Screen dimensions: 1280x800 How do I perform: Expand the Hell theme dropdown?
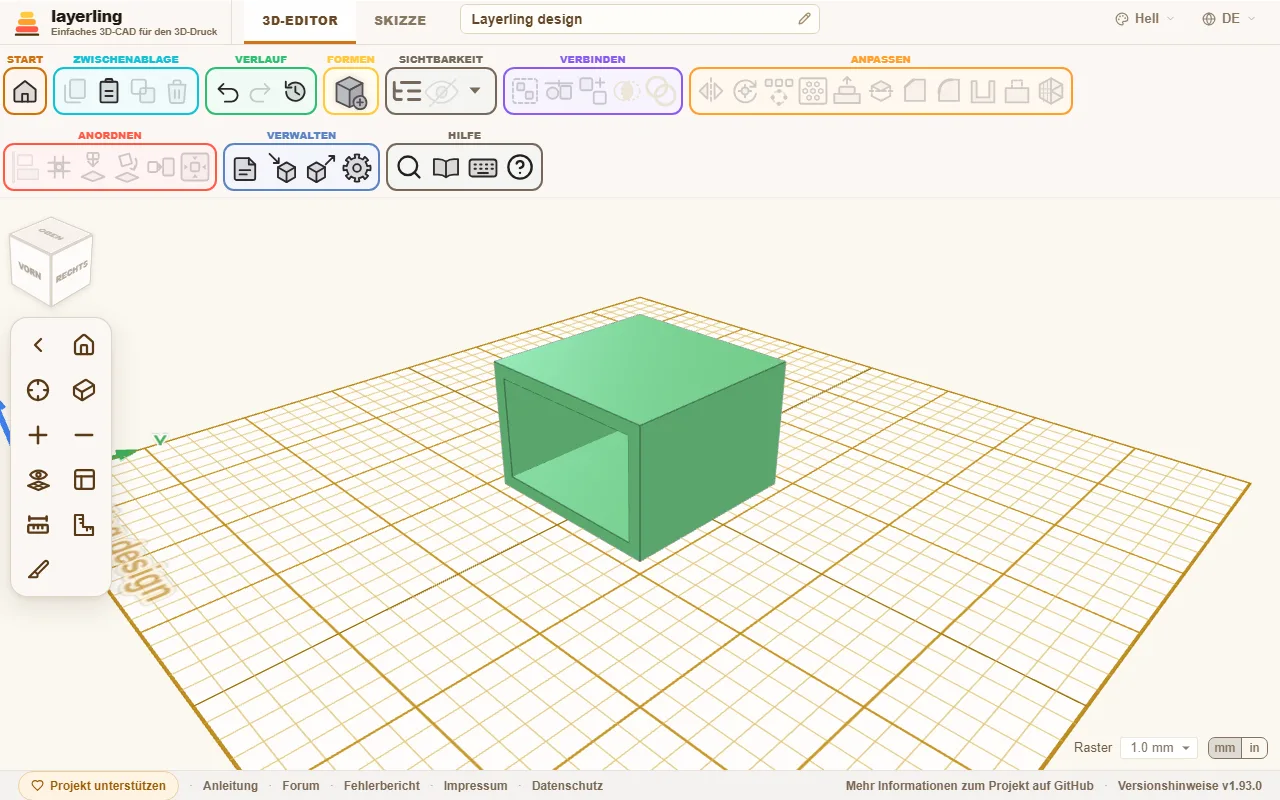1145,19
